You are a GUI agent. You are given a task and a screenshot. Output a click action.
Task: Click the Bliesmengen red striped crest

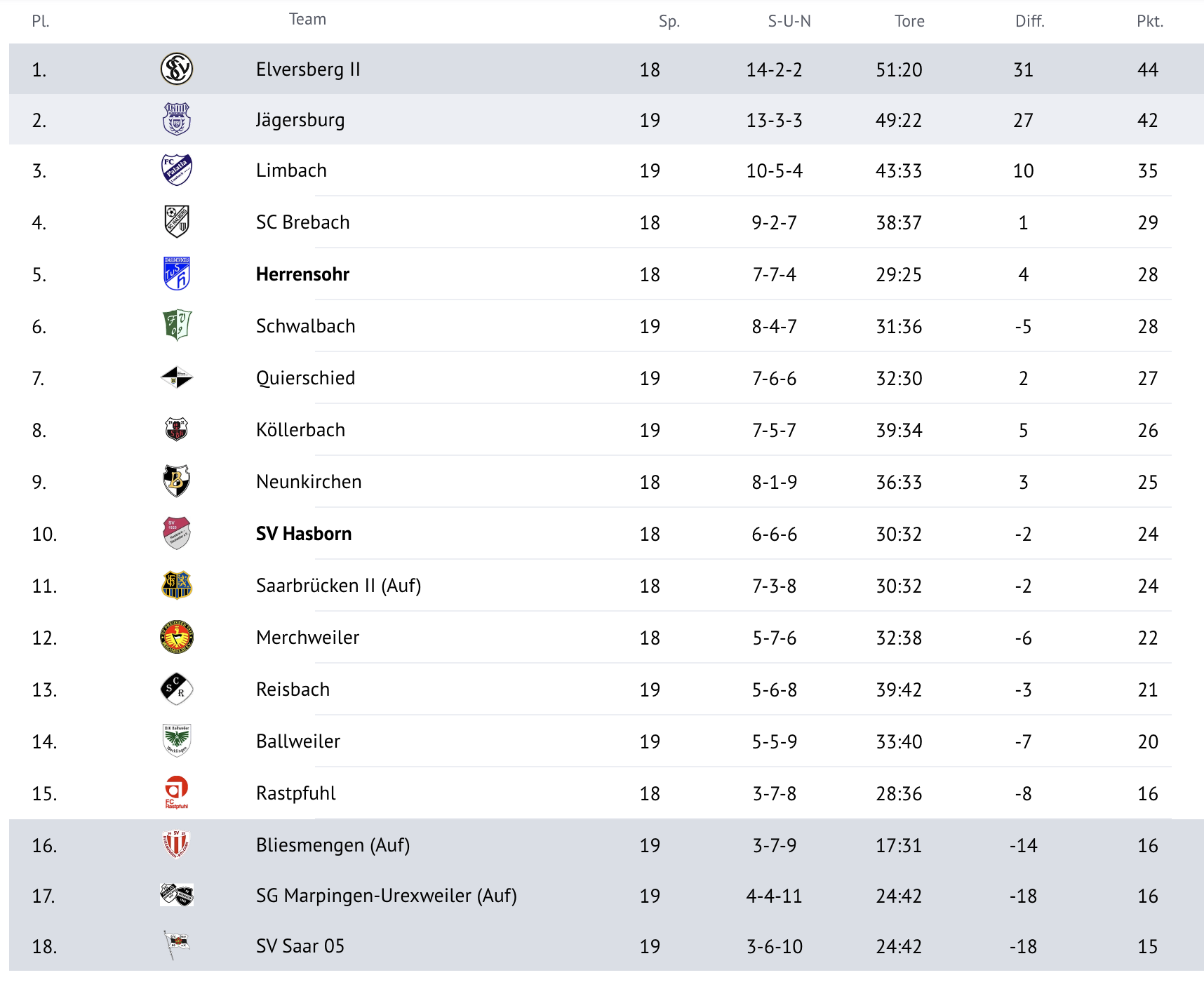coord(177,845)
